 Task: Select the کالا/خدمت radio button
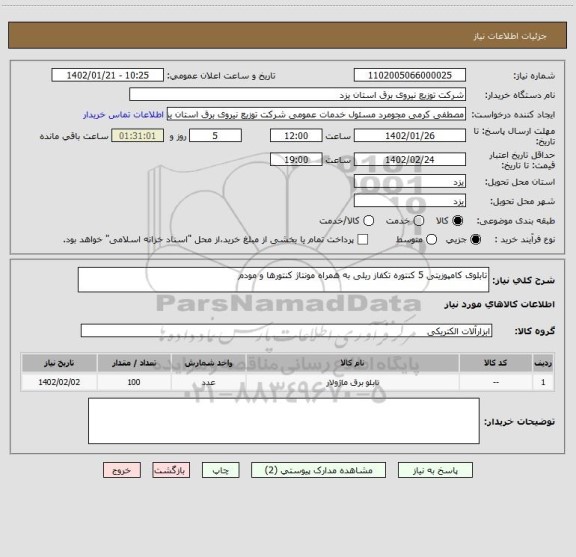[x=368, y=221]
